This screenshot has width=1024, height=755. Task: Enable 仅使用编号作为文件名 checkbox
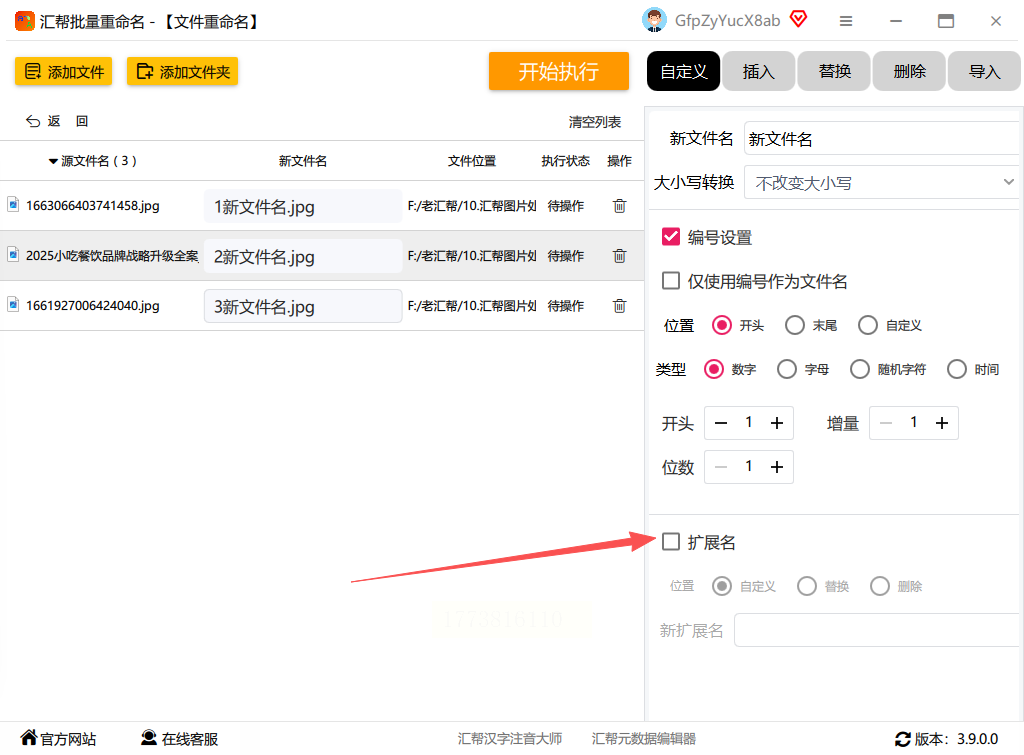click(671, 281)
